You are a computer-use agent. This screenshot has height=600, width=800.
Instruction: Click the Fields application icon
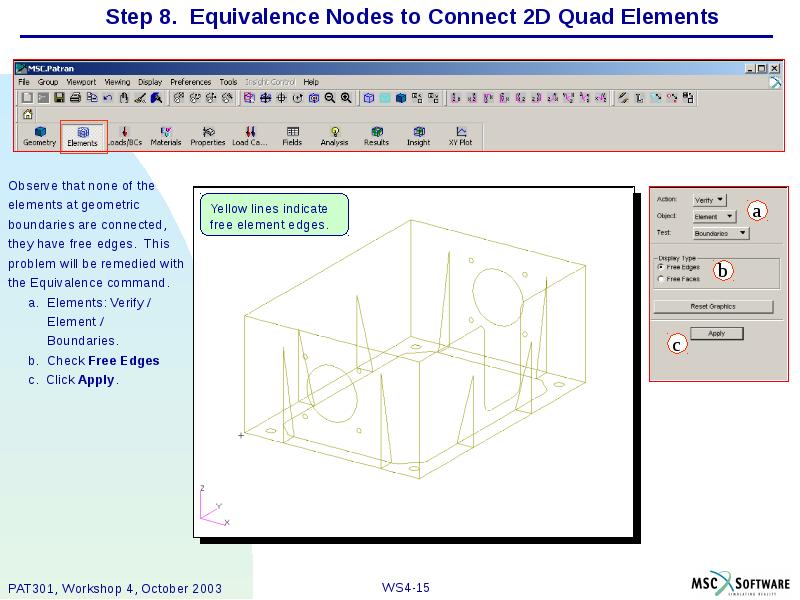(x=293, y=134)
